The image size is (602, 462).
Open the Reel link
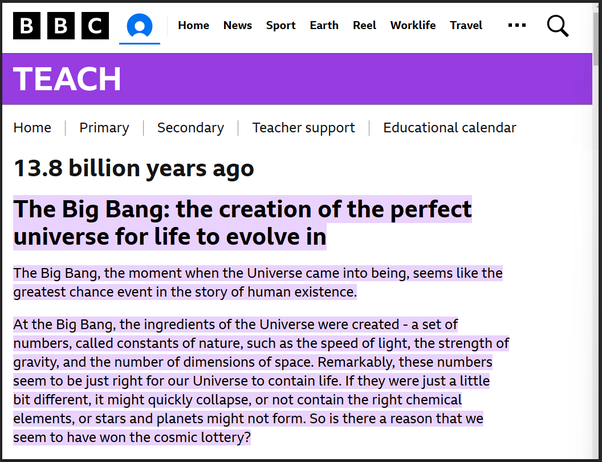point(364,26)
